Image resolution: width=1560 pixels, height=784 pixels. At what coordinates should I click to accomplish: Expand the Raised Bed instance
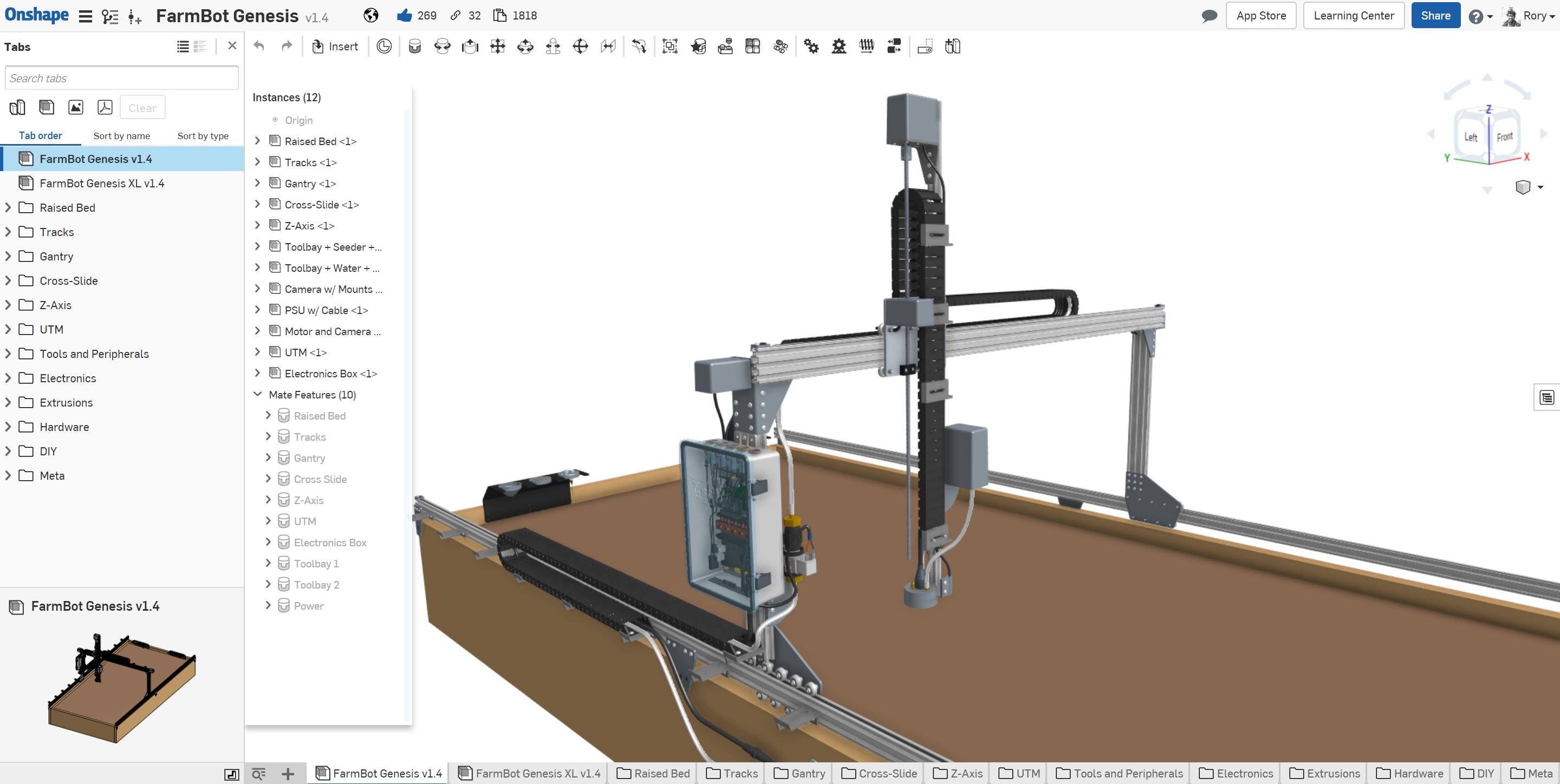[x=257, y=140]
